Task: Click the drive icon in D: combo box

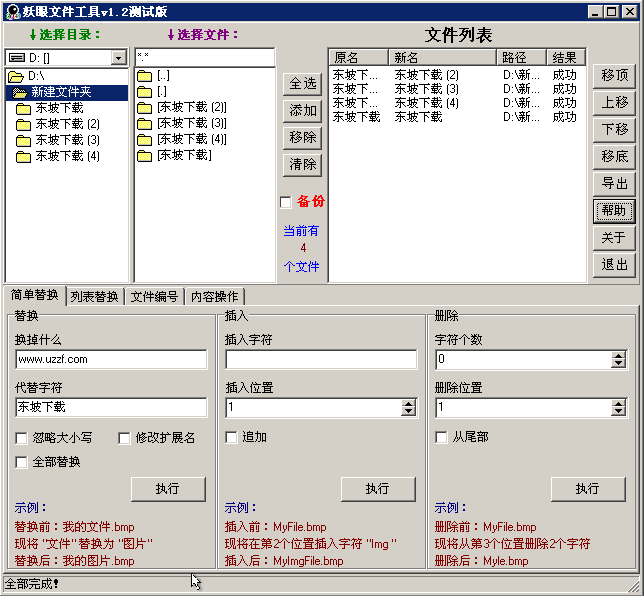Action: 17,58
